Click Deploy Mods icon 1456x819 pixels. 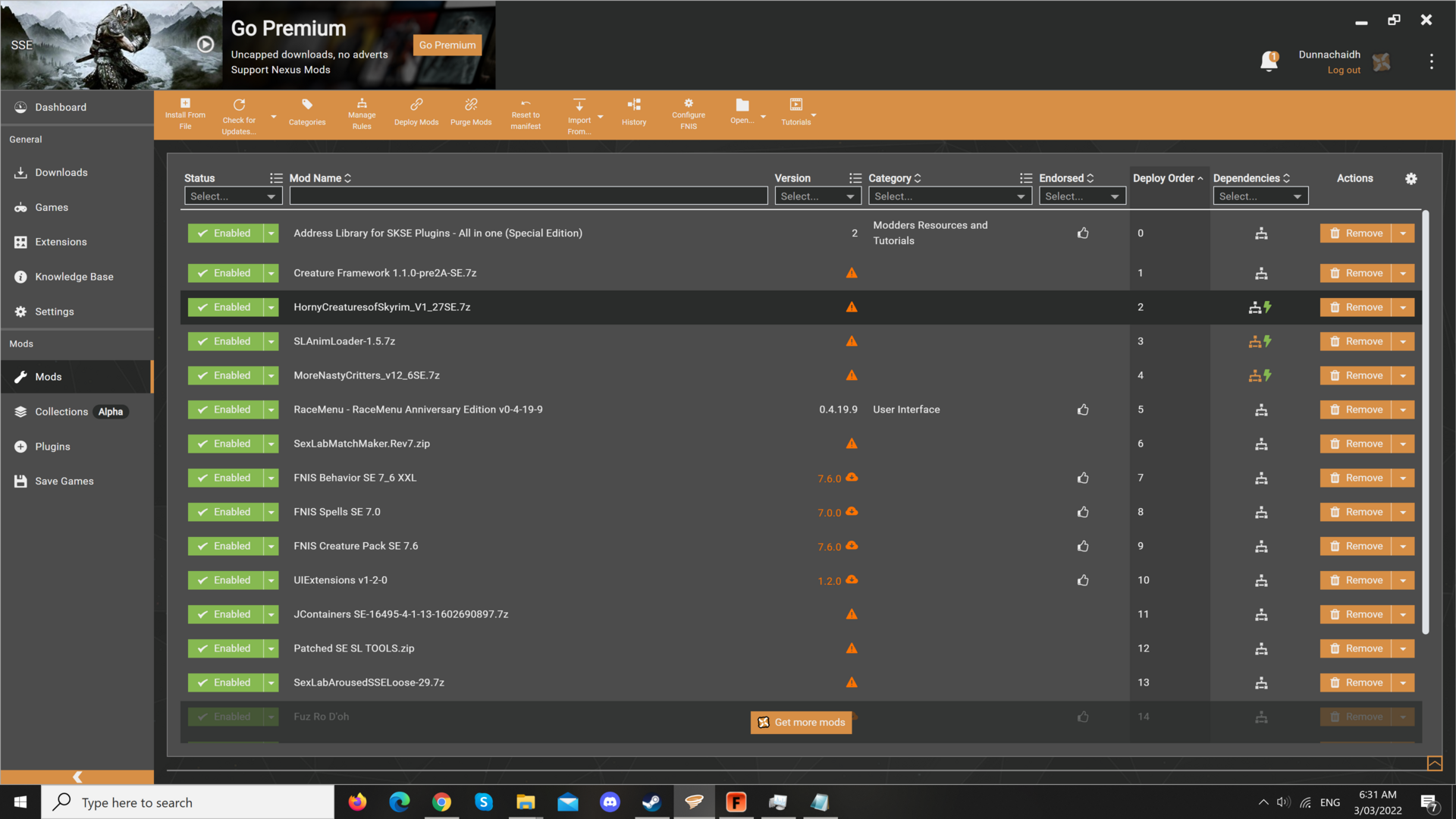pyautogui.click(x=416, y=105)
